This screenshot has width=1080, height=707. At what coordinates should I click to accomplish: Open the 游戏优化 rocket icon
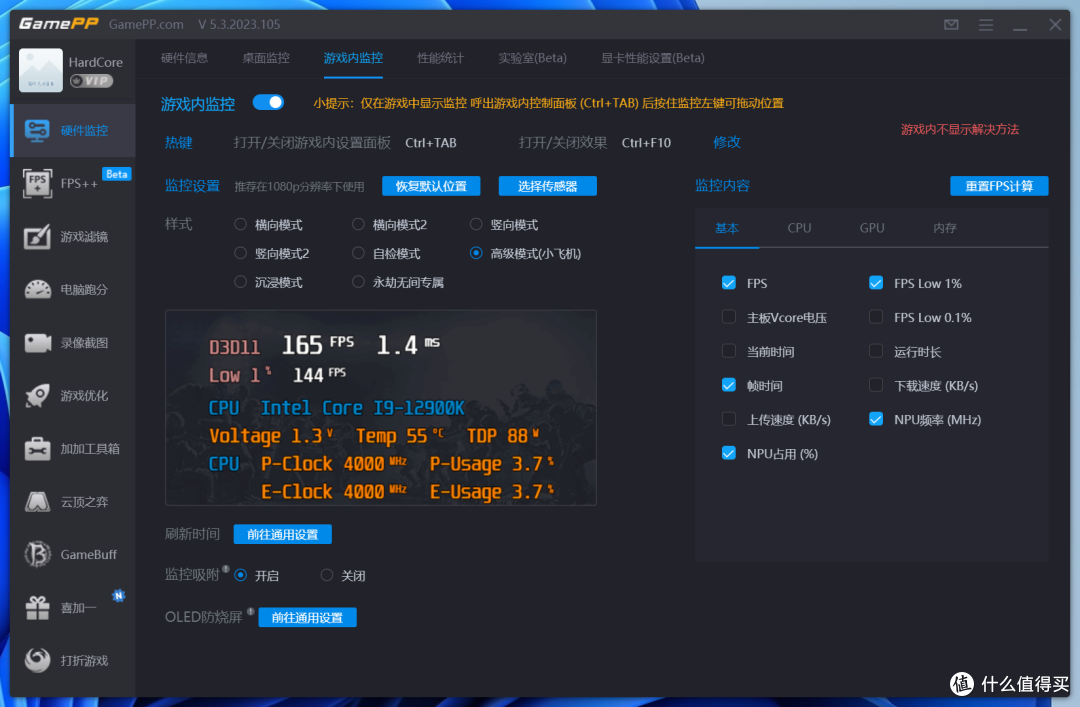[37, 396]
